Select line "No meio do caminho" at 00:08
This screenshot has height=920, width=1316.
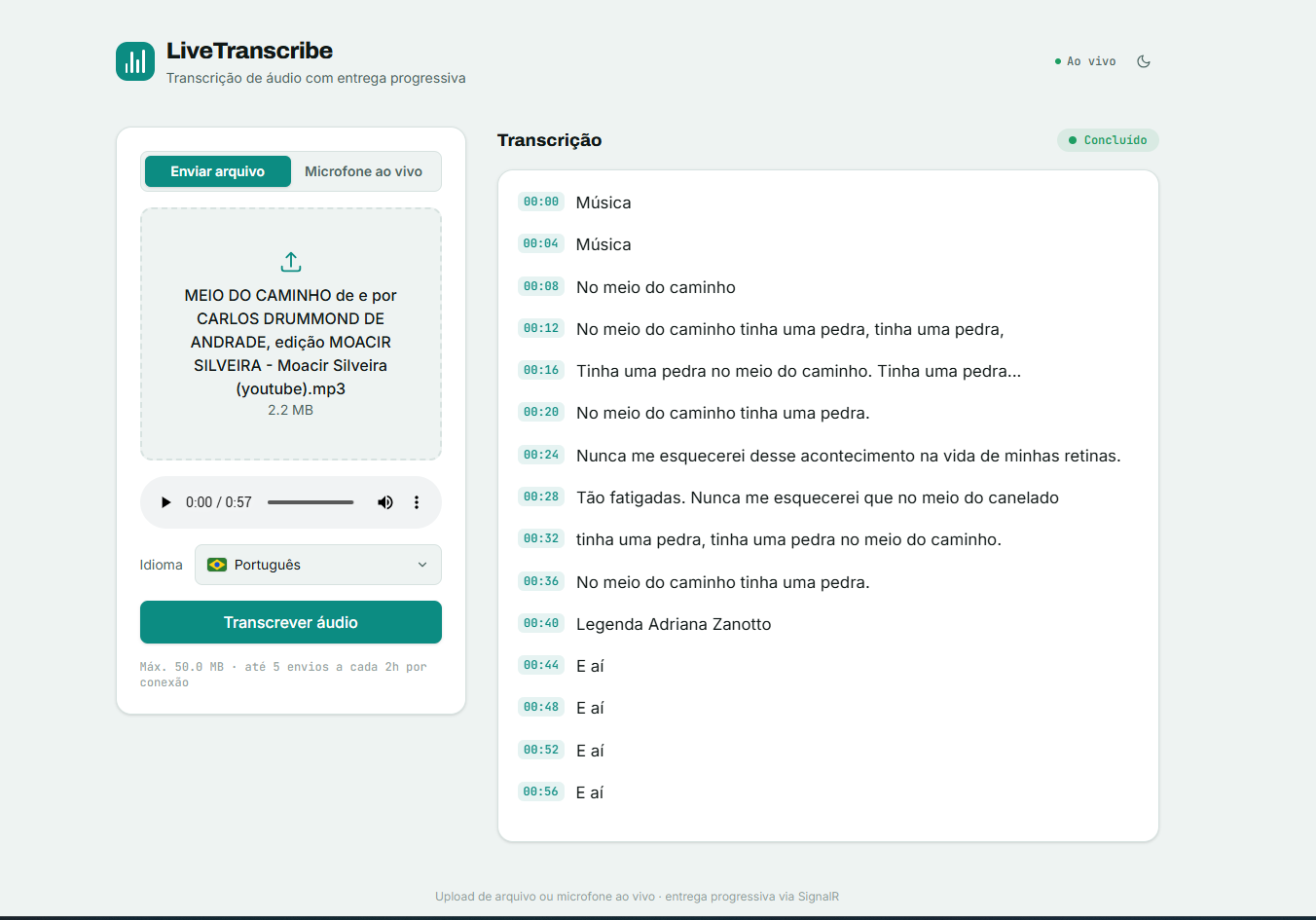(656, 287)
